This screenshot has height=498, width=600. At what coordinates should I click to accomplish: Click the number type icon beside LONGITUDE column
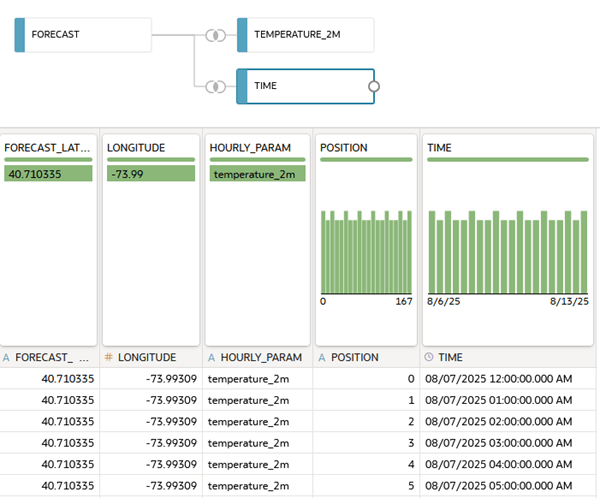pos(109,357)
